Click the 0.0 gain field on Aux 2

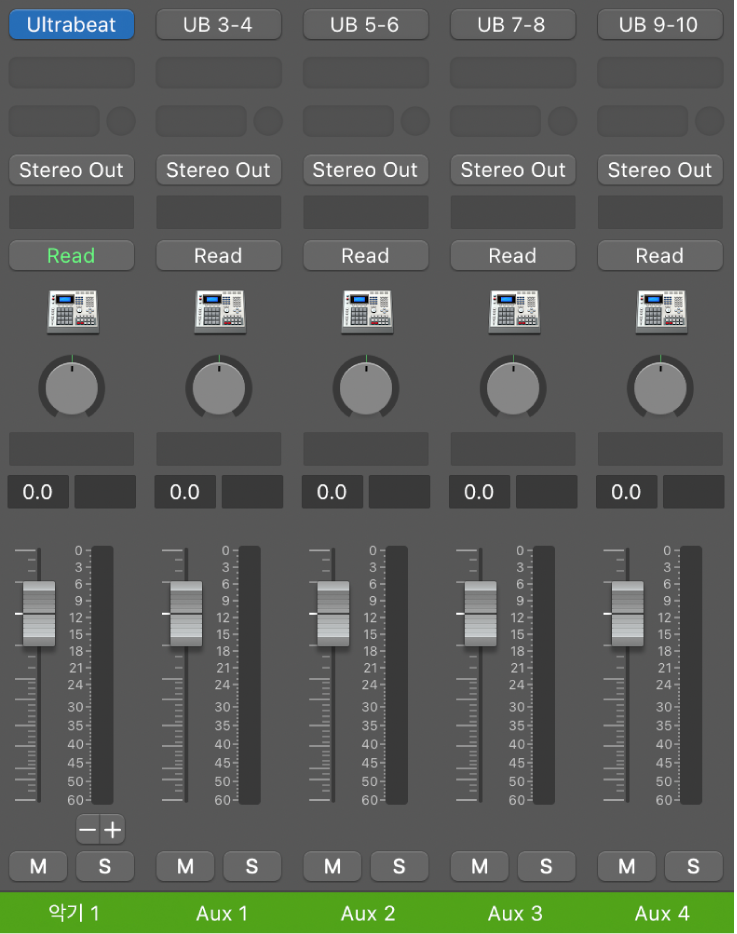pyautogui.click(x=332, y=492)
